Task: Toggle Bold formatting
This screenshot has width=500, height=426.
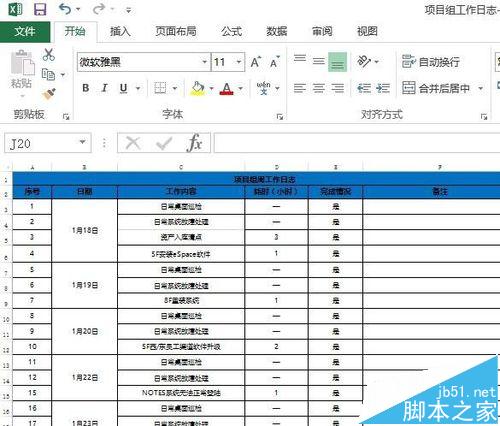Action: (x=86, y=88)
